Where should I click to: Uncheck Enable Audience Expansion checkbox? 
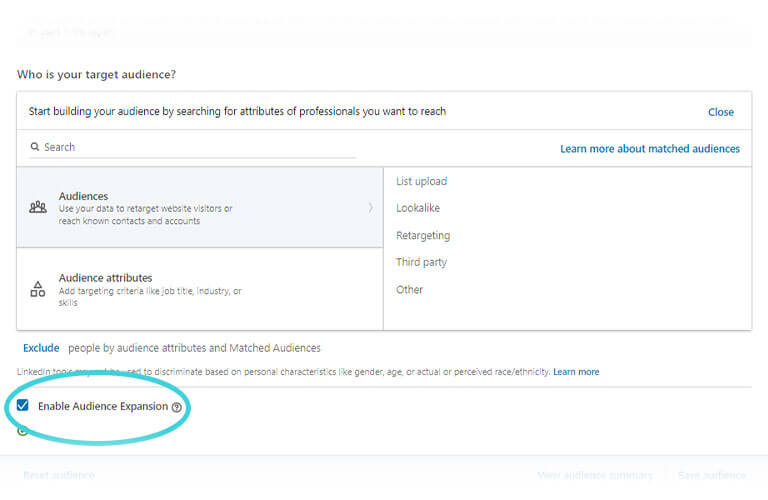click(x=23, y=406)
